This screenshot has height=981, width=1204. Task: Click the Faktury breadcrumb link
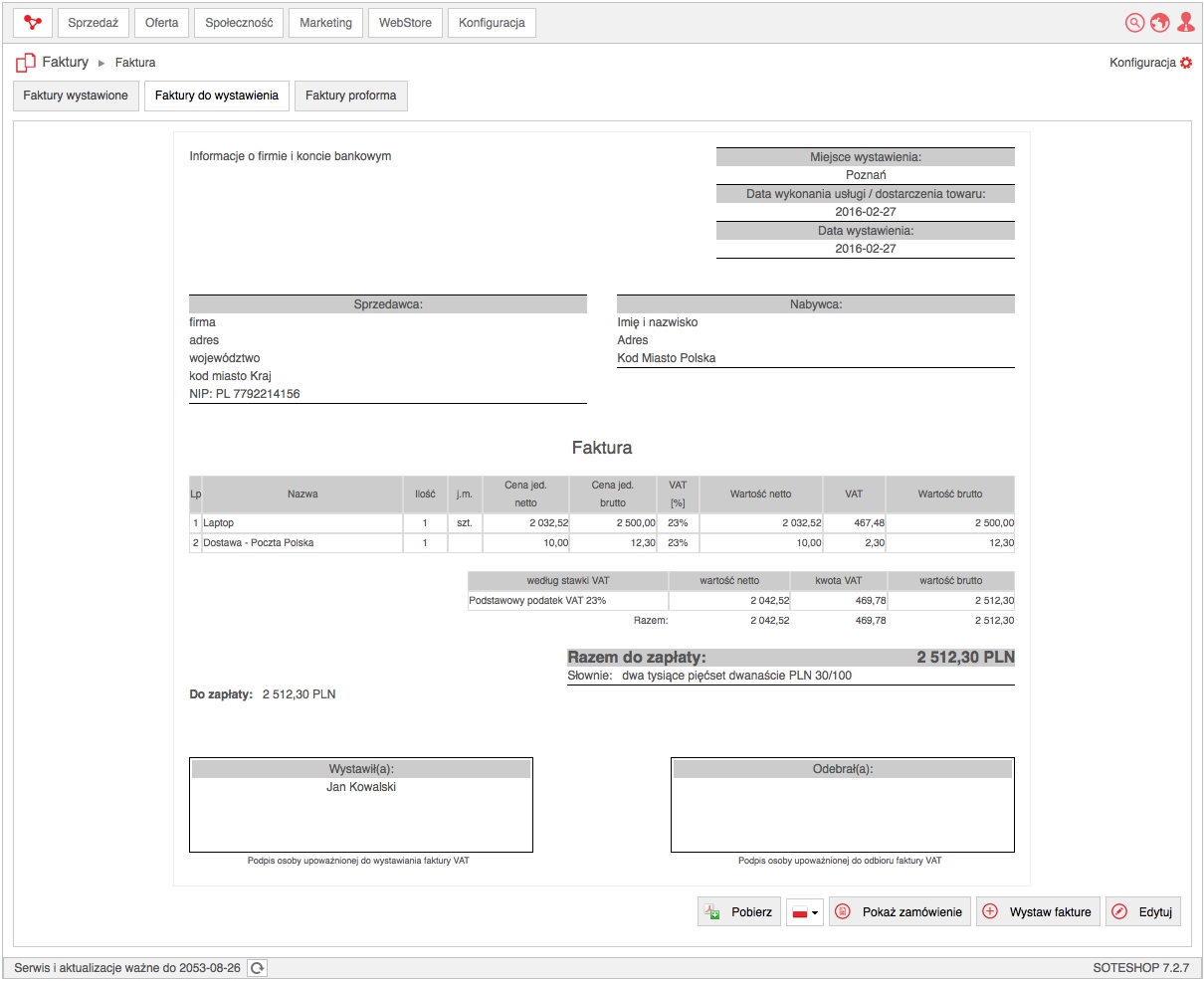click(66, 62)
